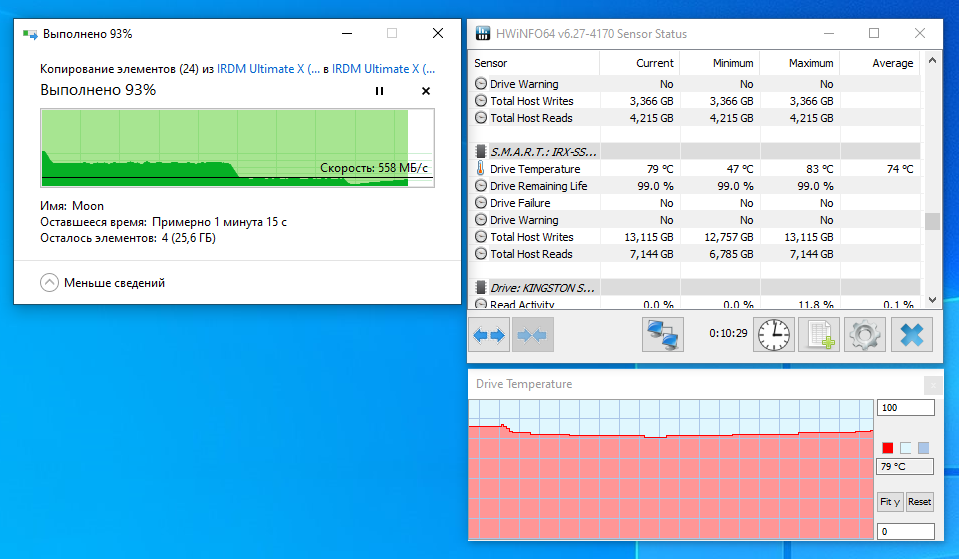The width and height of the screenshot is (959, 559).
Task: Click the Minimum column header
Action: [x=720, y=63]
